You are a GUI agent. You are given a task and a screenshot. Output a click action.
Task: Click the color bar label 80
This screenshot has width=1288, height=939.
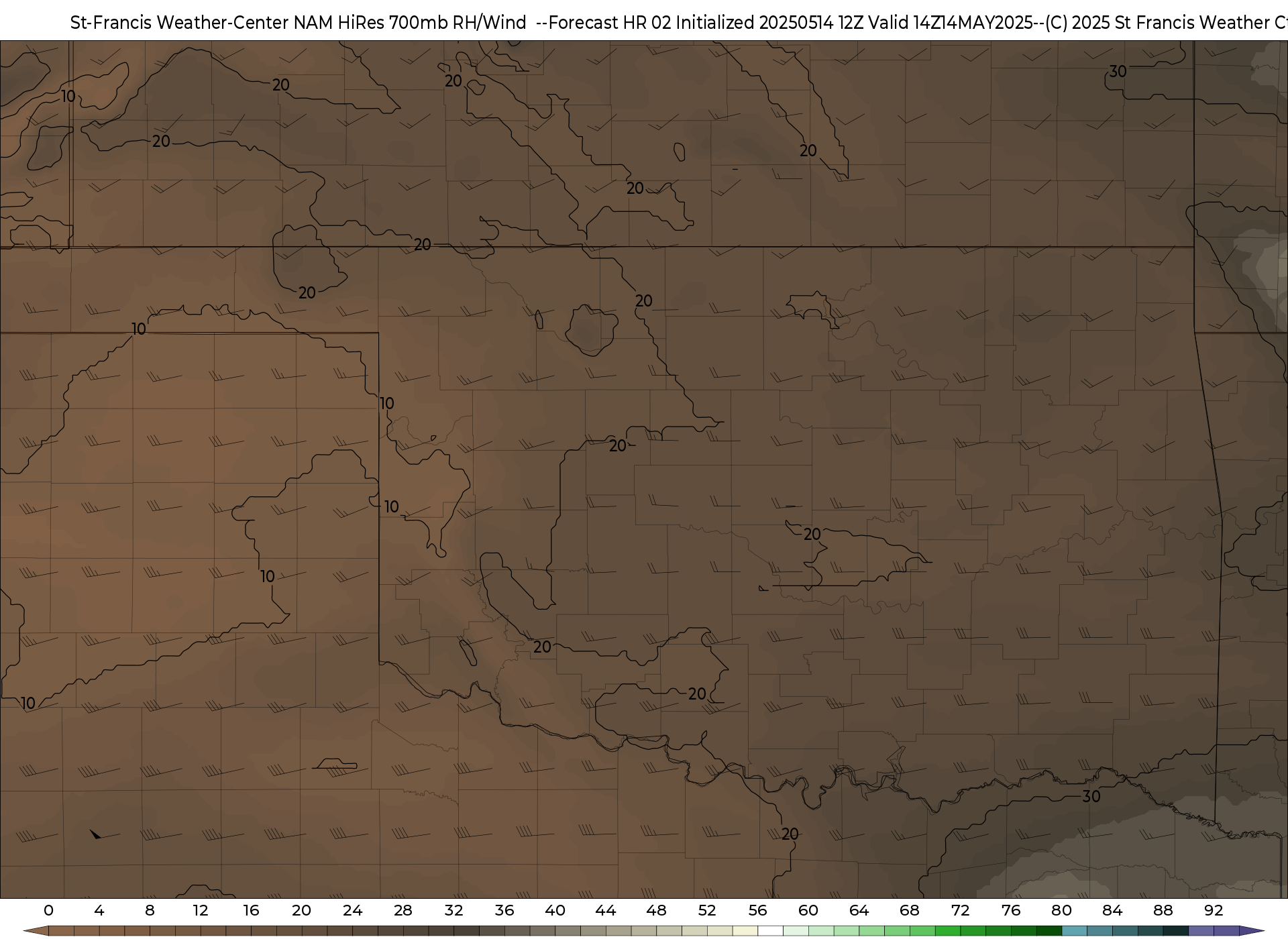[1062, 910]
